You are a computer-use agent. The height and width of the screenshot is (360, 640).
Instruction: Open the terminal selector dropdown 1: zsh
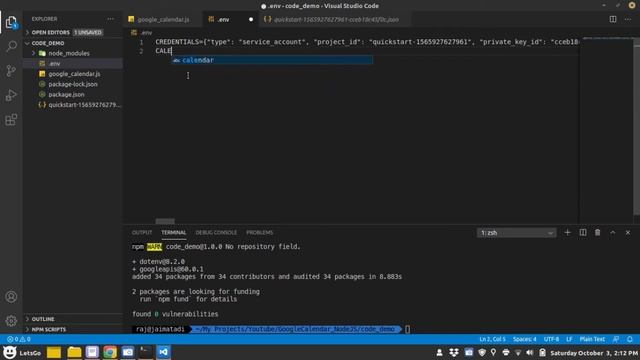click(x=516, y=233)
